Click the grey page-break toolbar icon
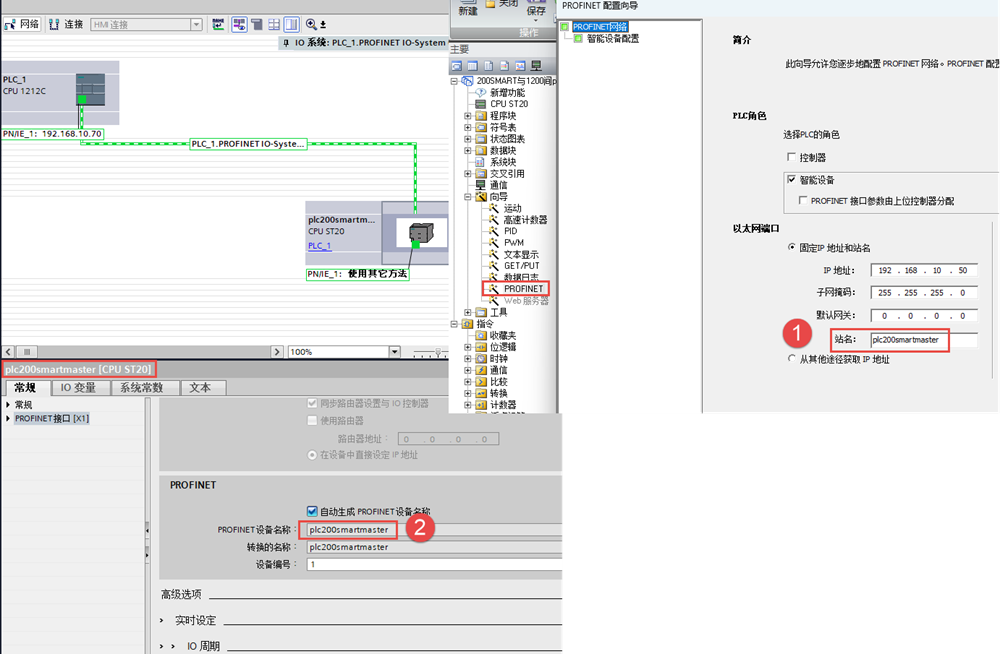This screenshot has height=654, width=1000. coord(257,24)
